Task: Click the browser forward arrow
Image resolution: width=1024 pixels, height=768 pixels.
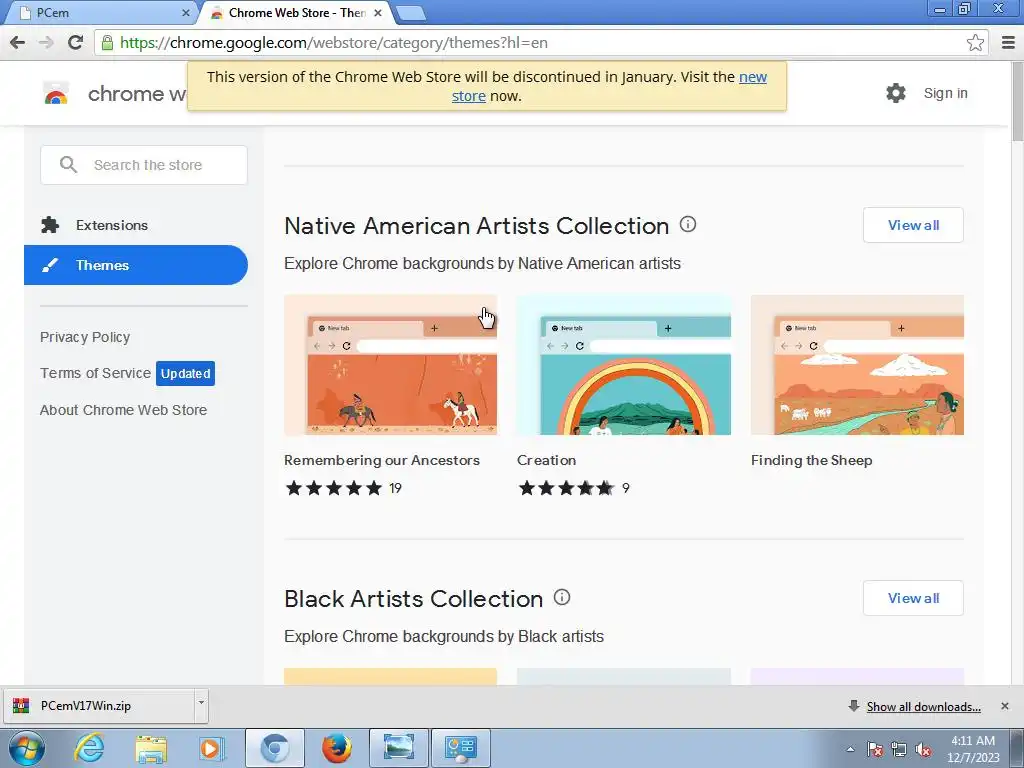Action: (x=46, y=43)
